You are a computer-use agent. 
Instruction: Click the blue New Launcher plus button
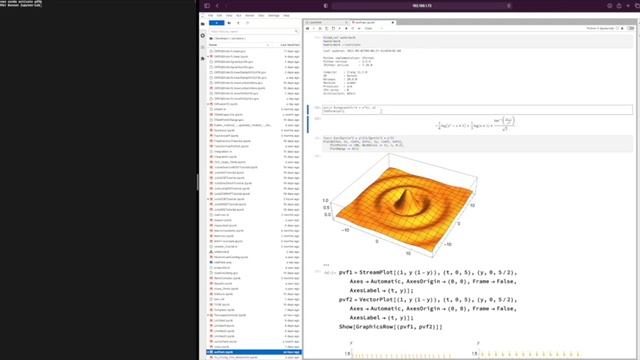[x=216, y=23]
